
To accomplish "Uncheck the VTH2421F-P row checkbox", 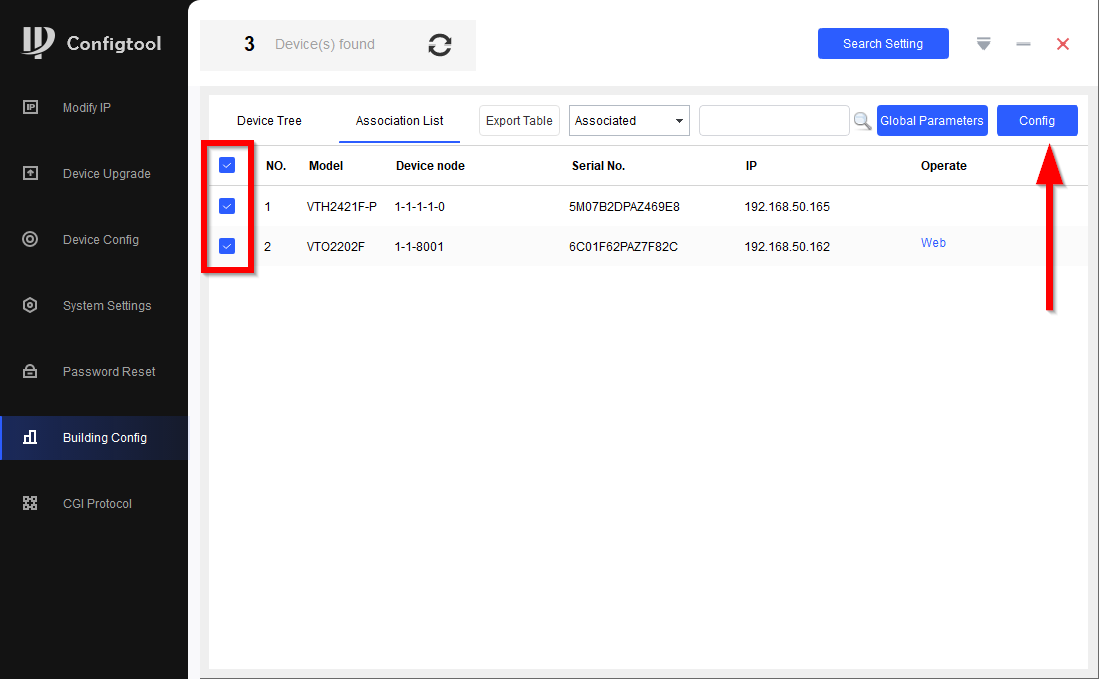I will (227, 206).
